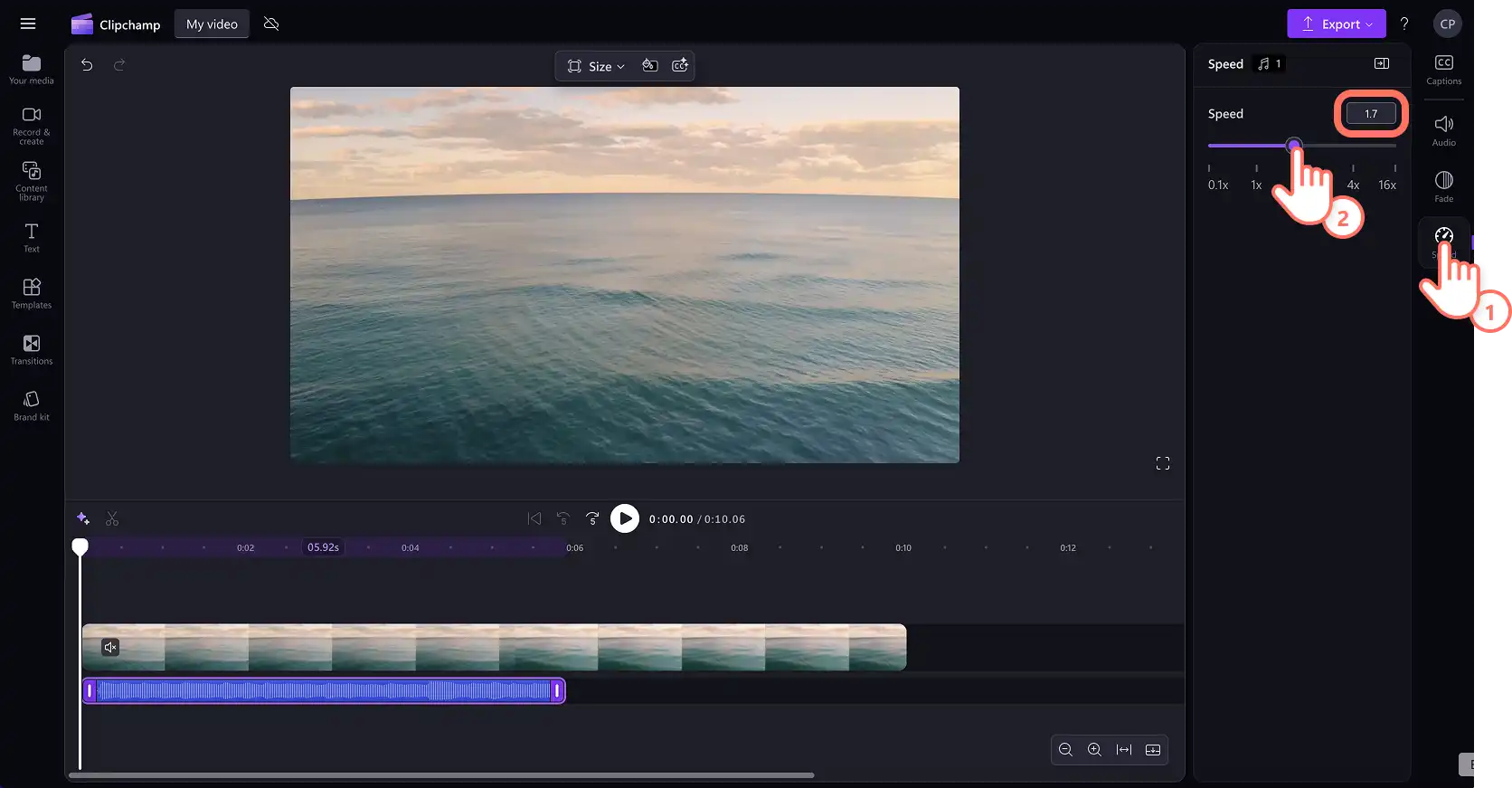Image resolution: width=1512 pixels, height=788 pixels.
Task: Open the Audio tab in property panel
Action: 1444,130
